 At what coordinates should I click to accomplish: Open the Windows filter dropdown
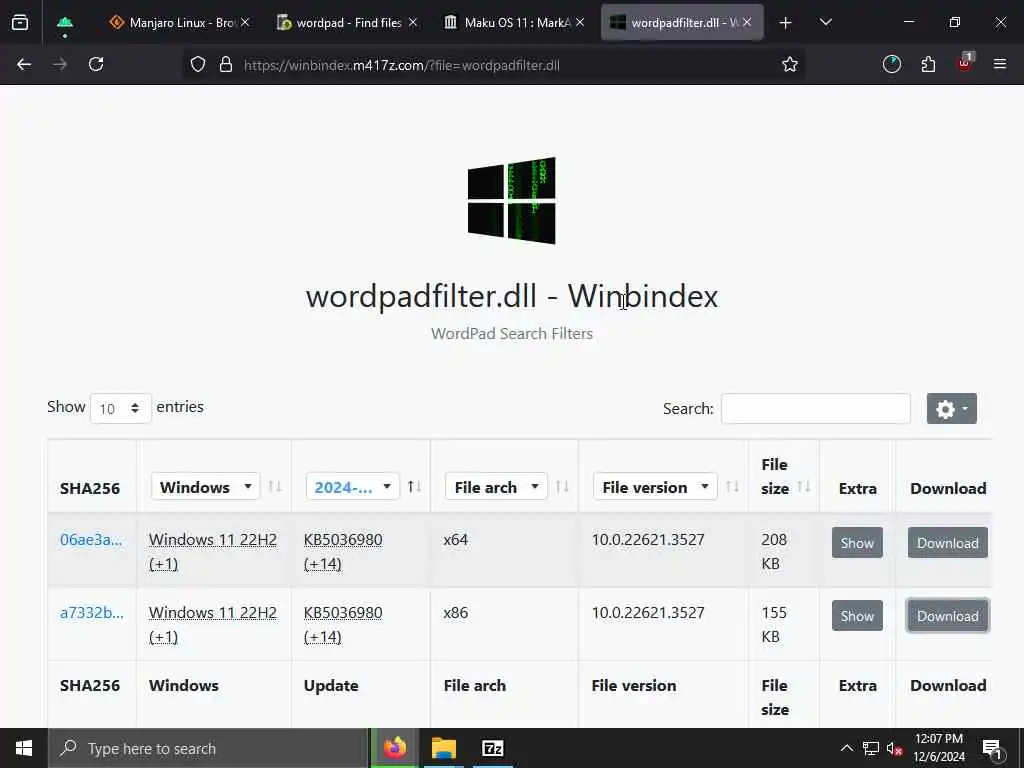click(205, 487)
